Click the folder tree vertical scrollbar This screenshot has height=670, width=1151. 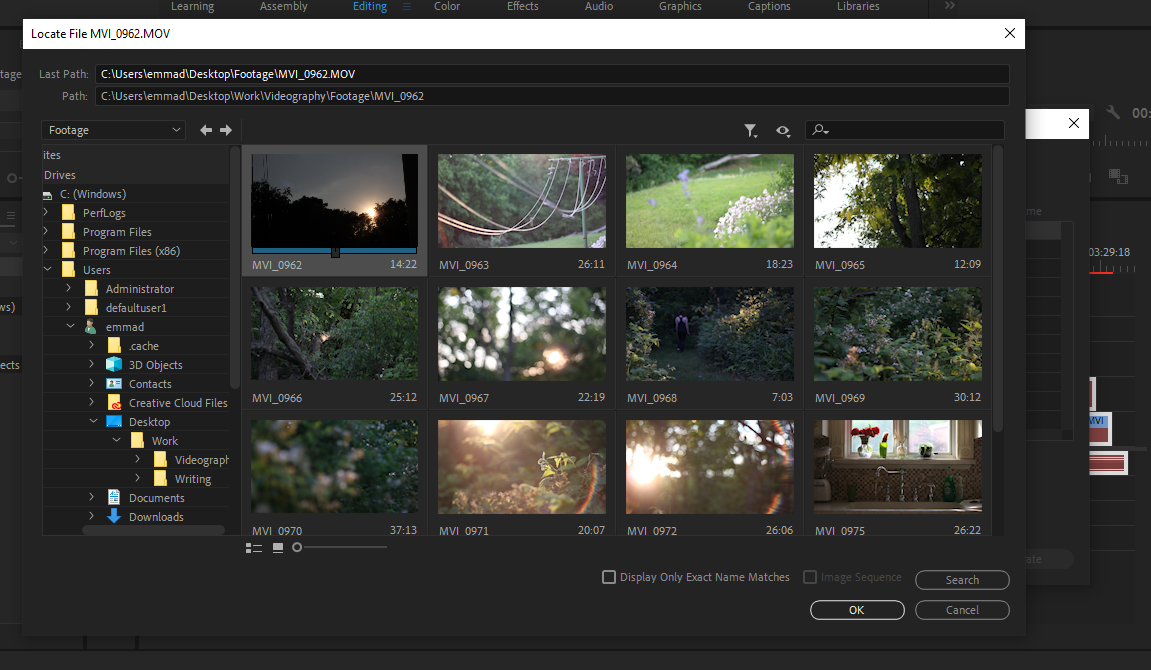[235, 268]
